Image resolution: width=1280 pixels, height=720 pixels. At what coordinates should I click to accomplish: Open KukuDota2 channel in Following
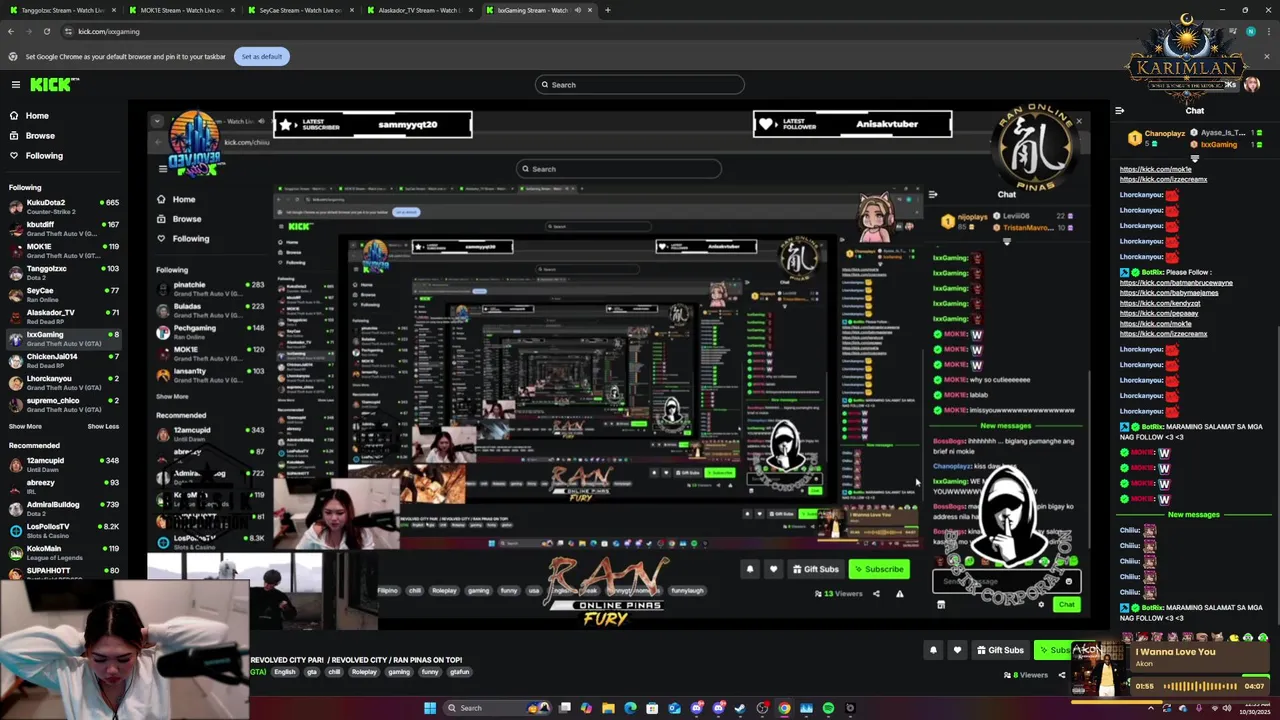(64, 206)
